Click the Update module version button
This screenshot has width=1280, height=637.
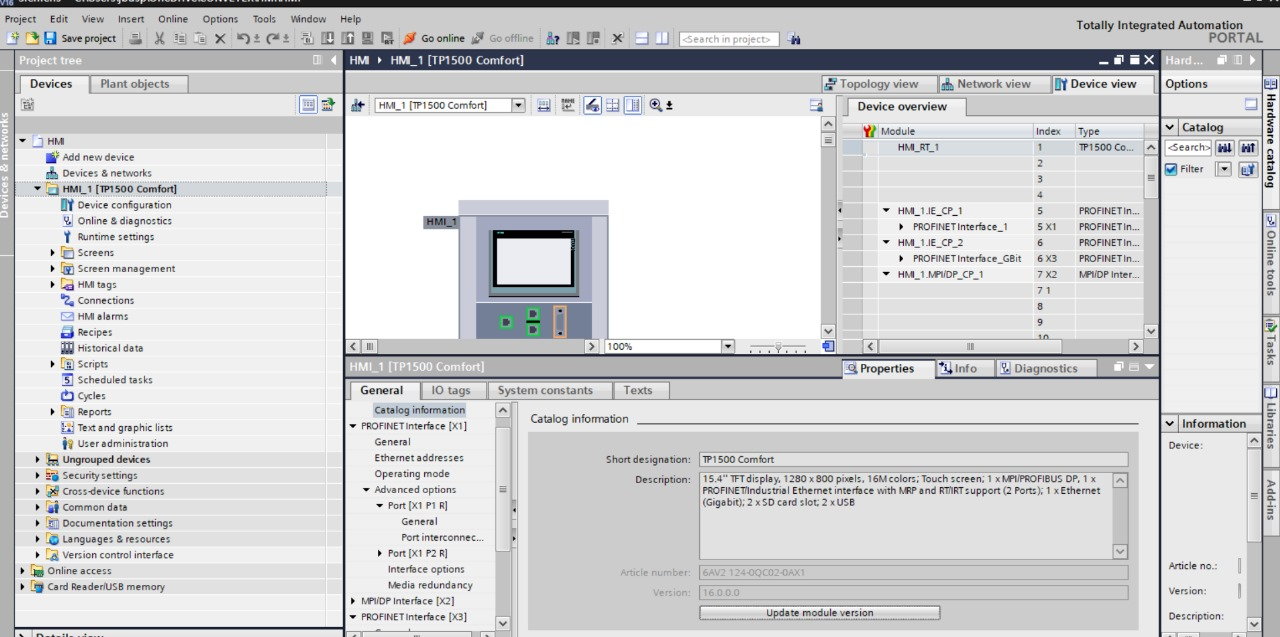(x=819, y=612)
